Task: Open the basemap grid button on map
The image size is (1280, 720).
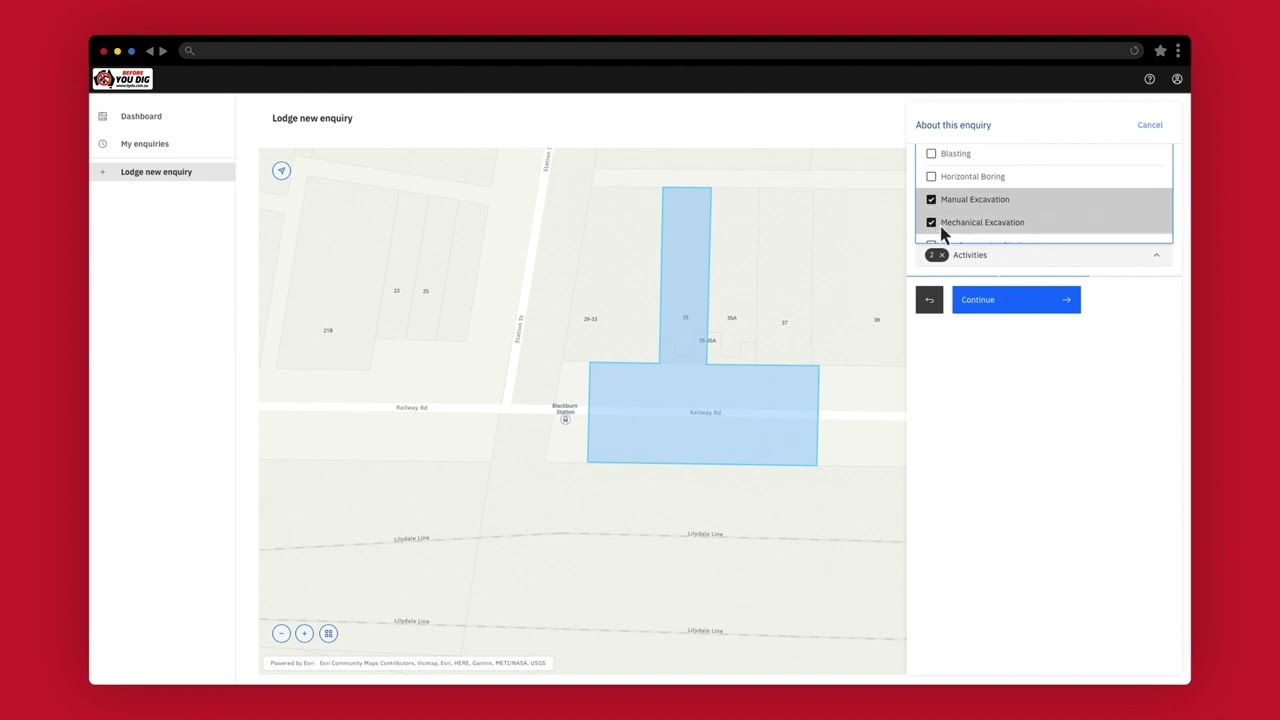Action: (328, 633)
